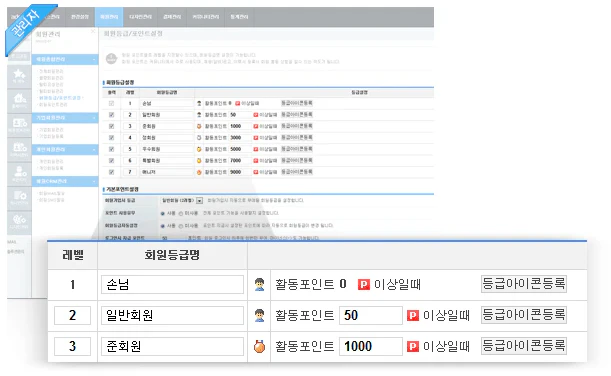Click the 매니저 grade name field
The image size is (611, 376).
pos(167,172)
